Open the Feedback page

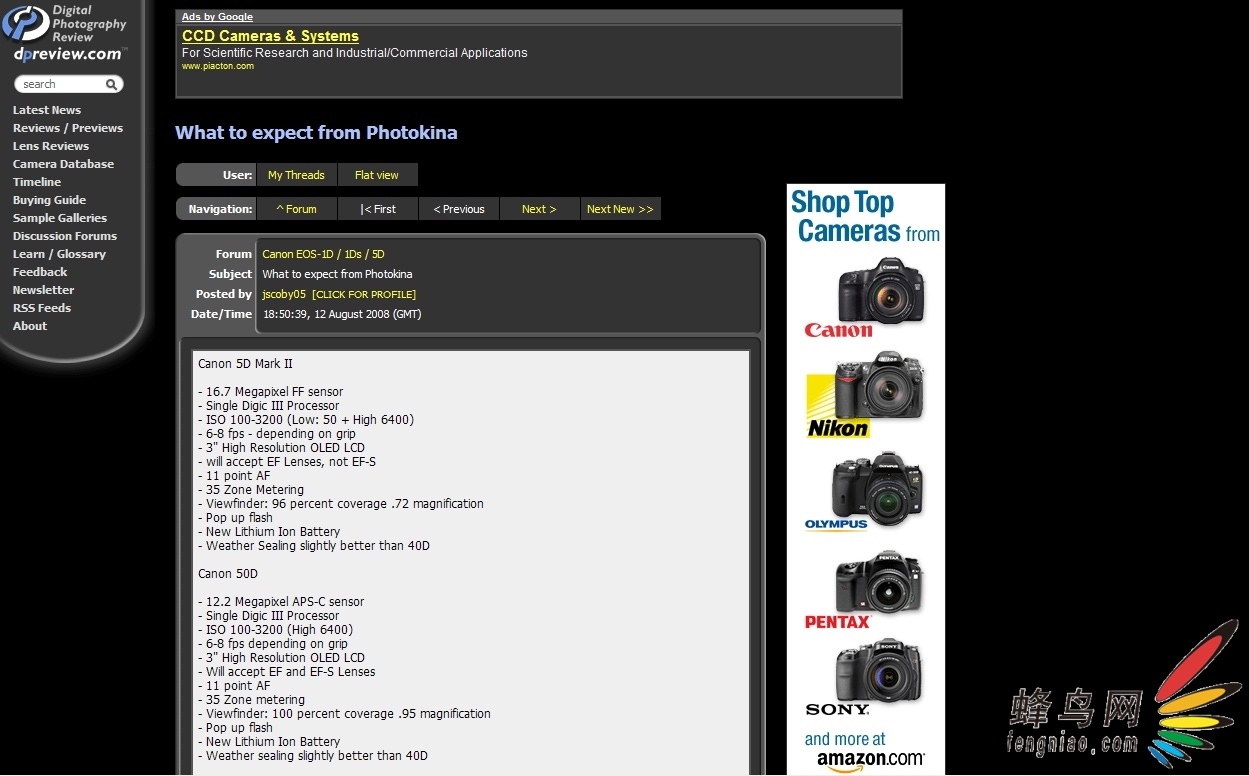[x=40, y=272]
